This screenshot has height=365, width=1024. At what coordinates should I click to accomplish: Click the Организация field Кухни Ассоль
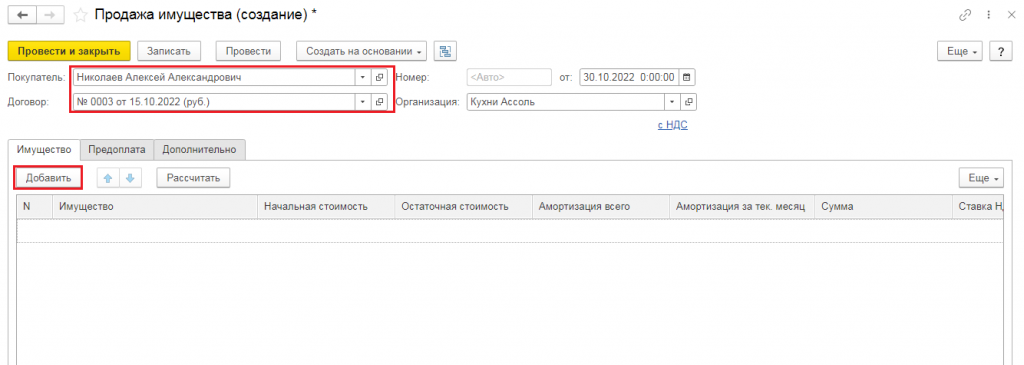point(566,103)
